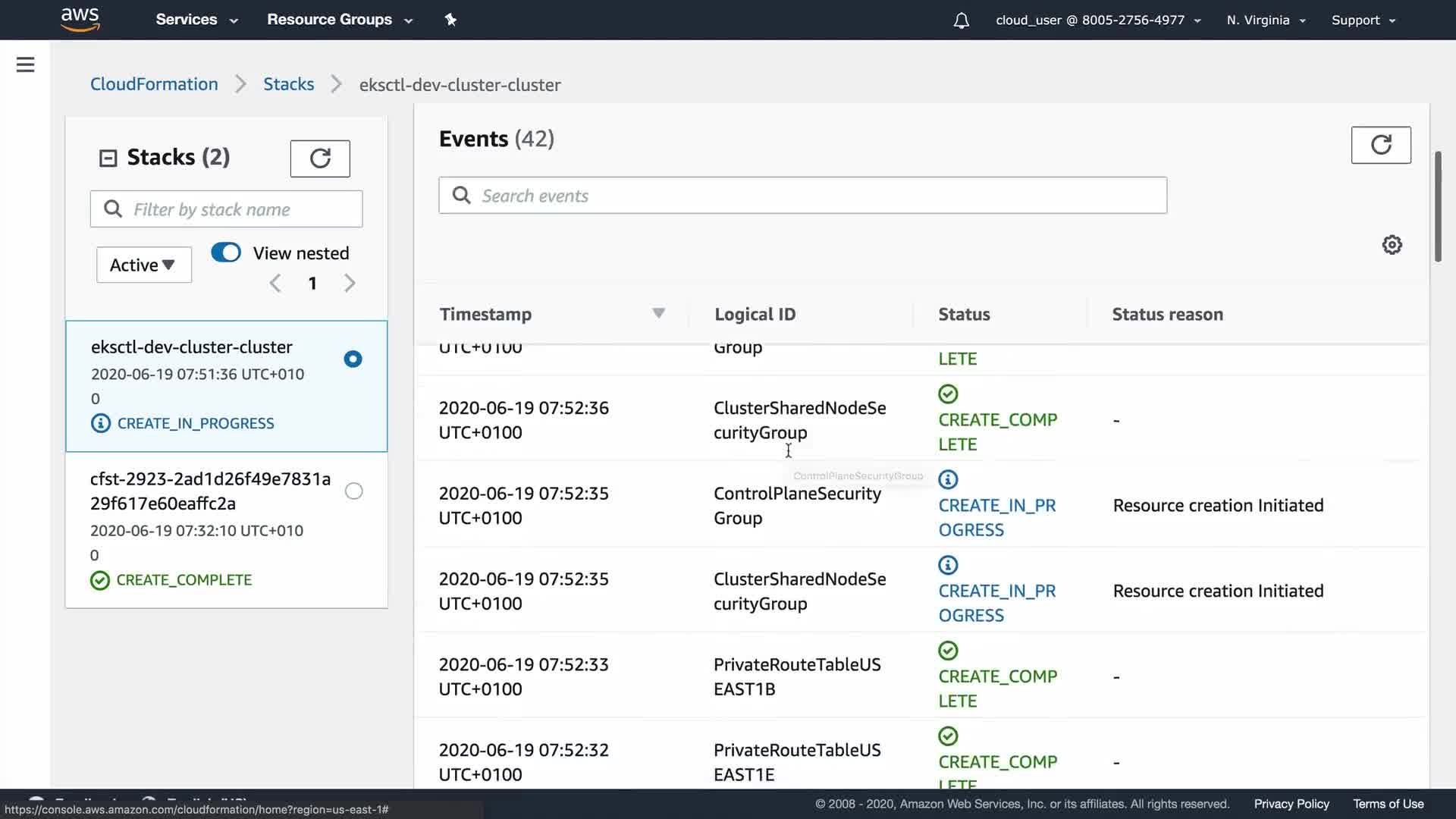The width and height of the screenshot is (1456, 819).
Task: Navigate to Stacks breadcrumb link
Action: tap(288, 84)
